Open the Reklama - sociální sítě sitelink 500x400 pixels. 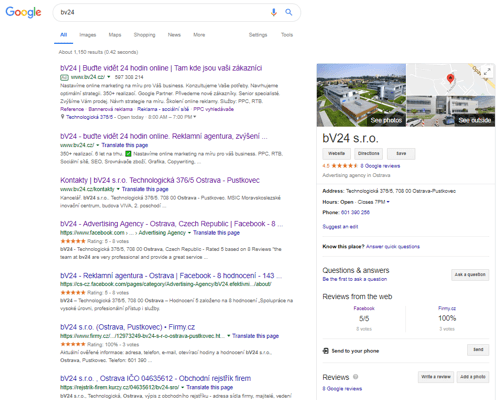click(x=163, y=109)
